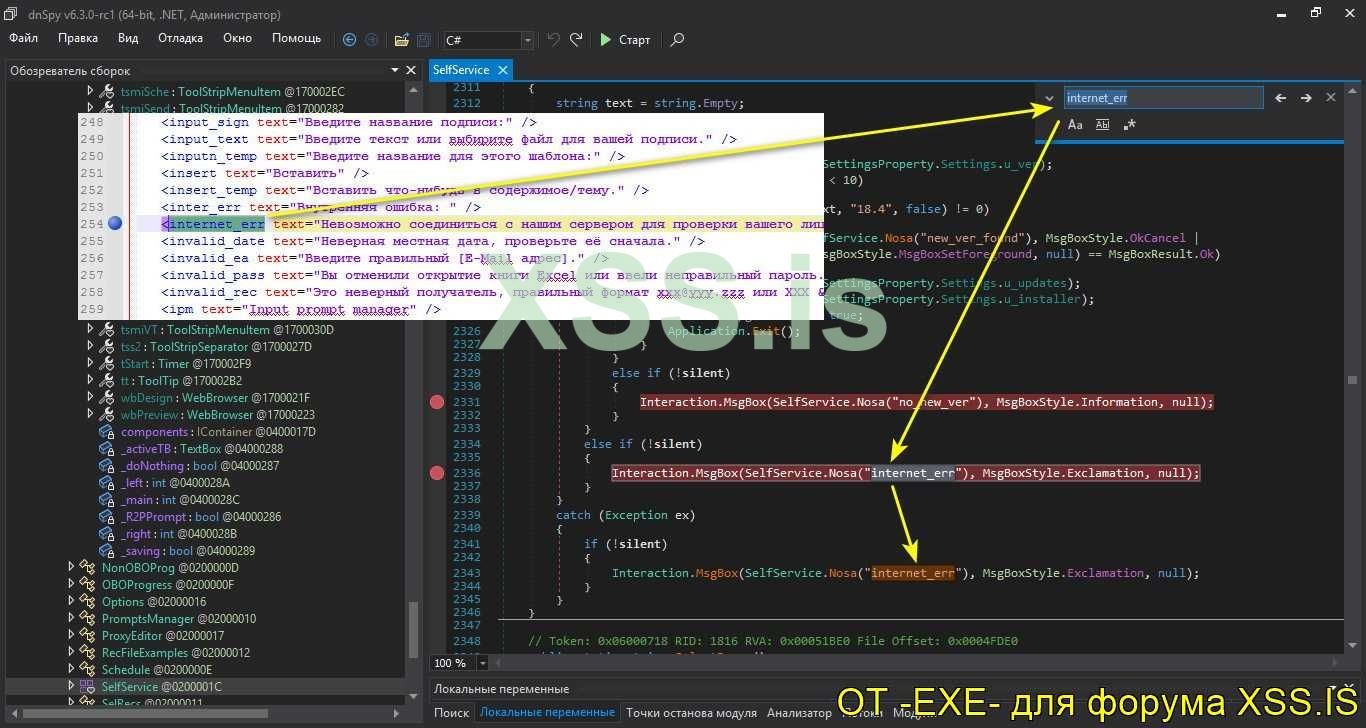Navigate forward with the toolbar forward arrow

pyautogui.click(x=371, y=40)
